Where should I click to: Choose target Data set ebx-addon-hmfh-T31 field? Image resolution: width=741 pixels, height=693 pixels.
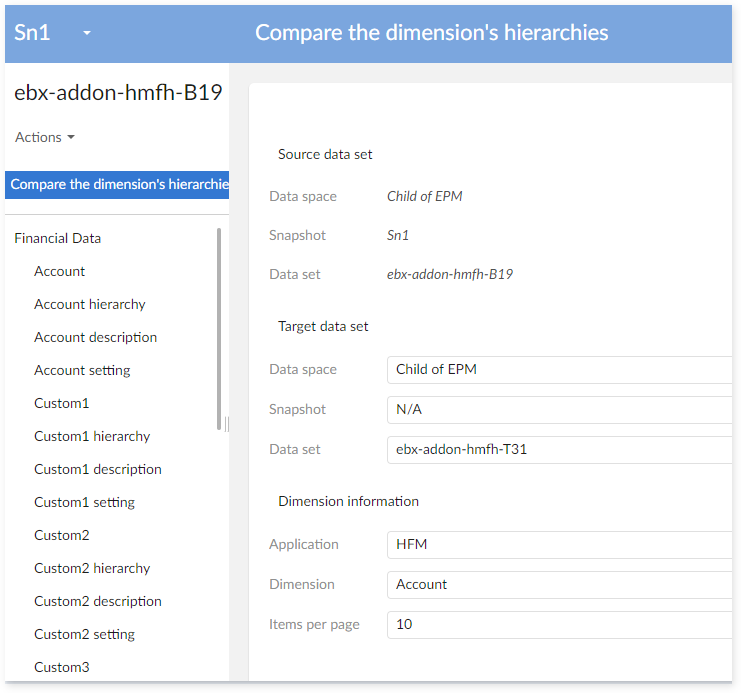(558, 449)
